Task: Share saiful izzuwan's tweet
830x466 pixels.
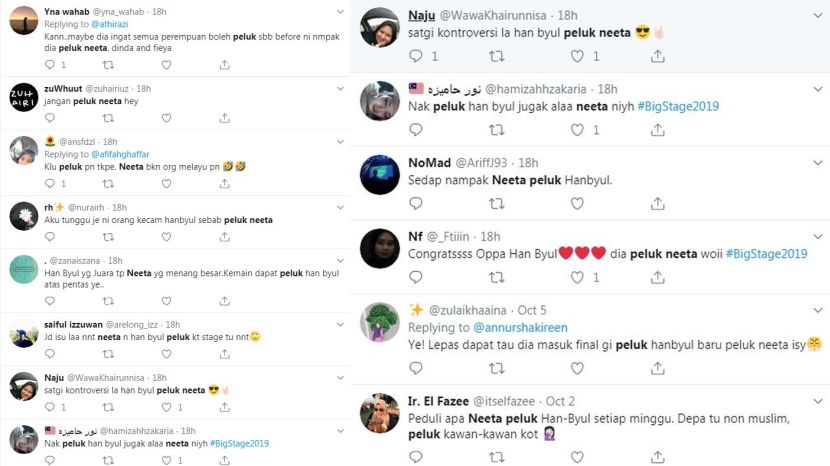Action: pyautogui.click(x=224, y=354)
